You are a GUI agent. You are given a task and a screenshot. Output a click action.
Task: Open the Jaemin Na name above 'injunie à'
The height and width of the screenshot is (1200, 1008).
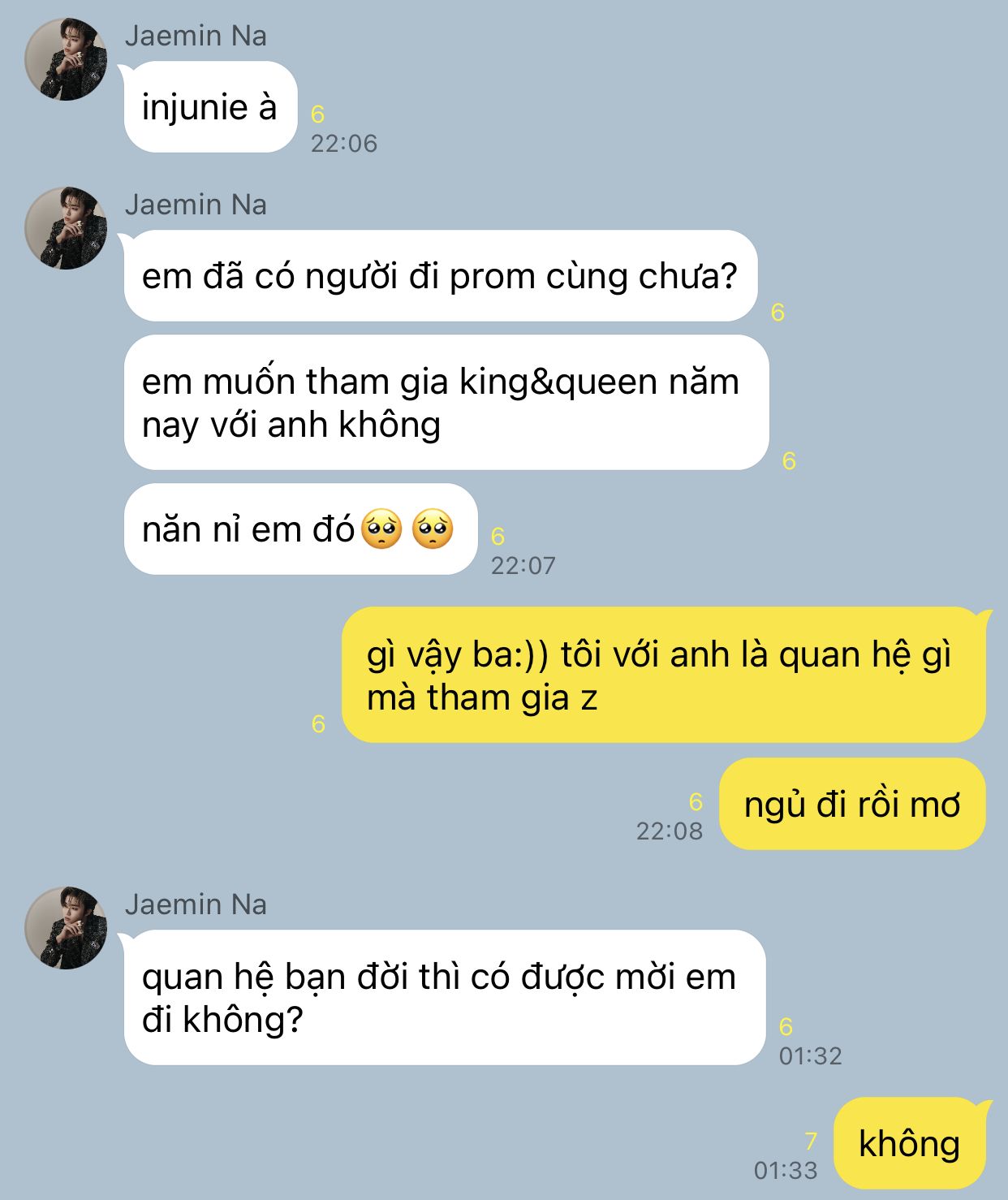coord(196,37)
